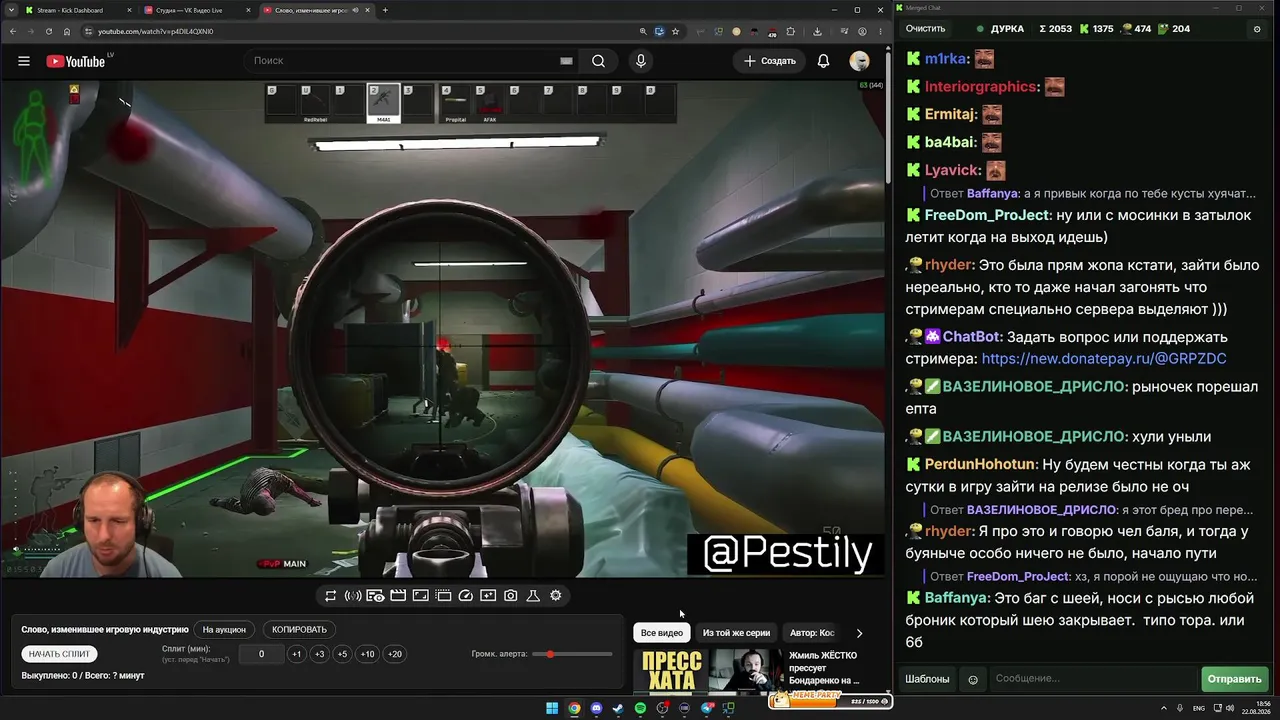Screen dimensions: 1280x720
Task: Add 3 minutes to the split
Action: coord(319,654)
